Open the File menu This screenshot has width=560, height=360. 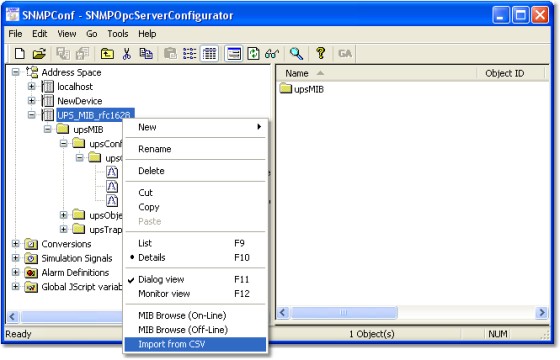pos(15,34)
